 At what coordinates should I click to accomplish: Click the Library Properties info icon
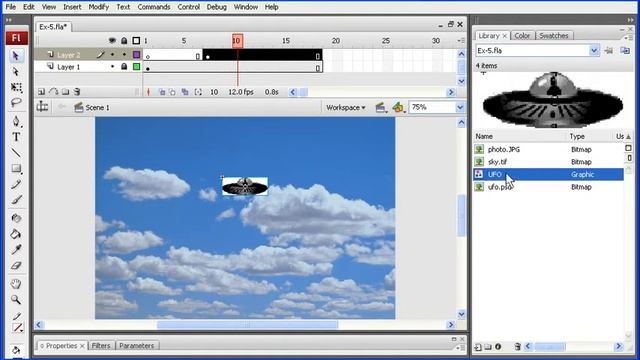[498, 347]
